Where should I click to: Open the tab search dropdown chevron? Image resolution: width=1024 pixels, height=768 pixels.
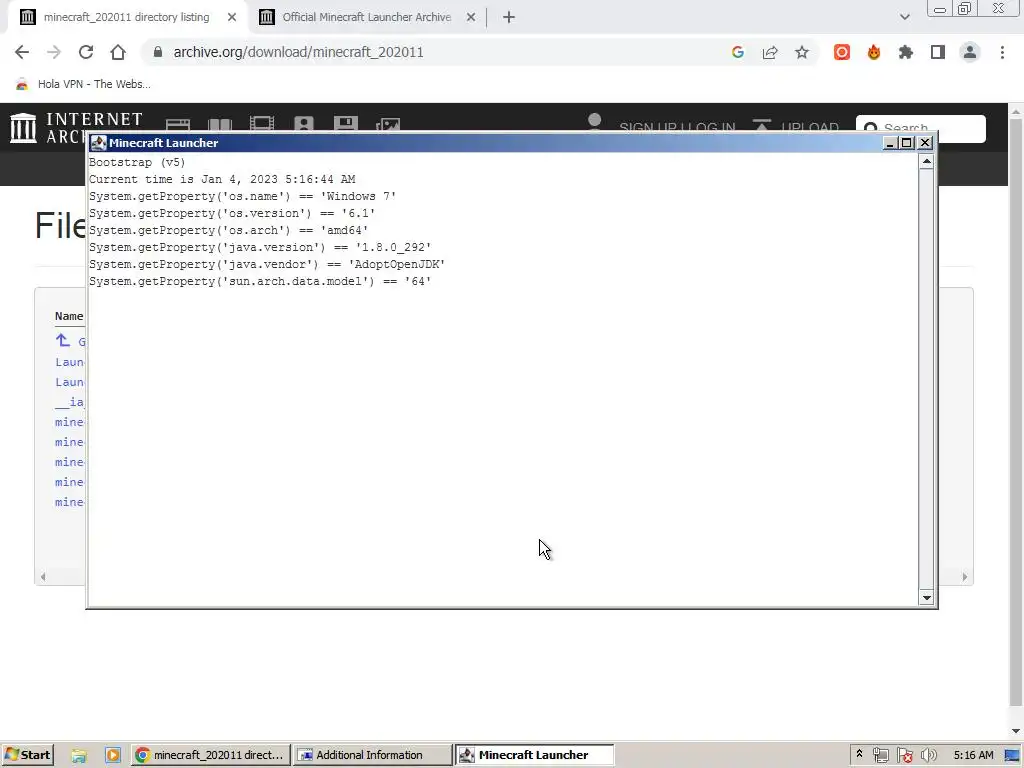(x=904, y=18)
